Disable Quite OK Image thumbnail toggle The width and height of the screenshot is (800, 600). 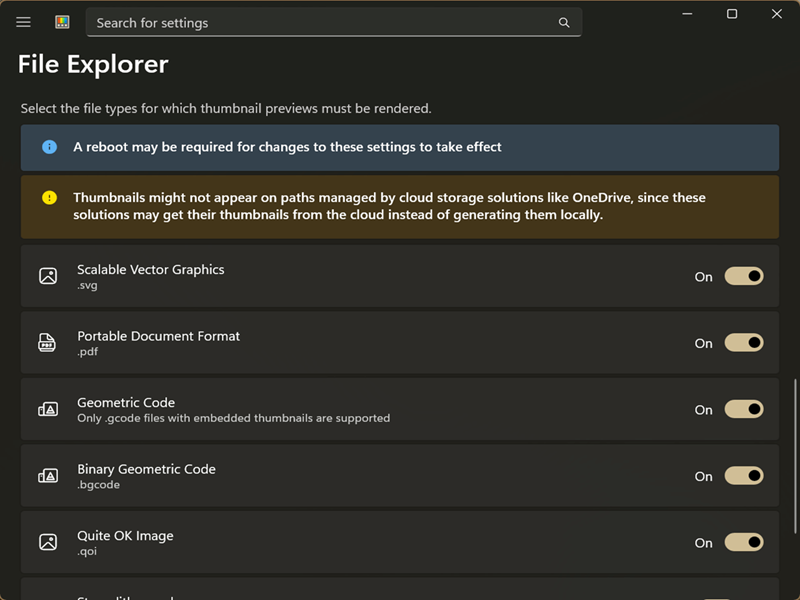click(744, 542)
